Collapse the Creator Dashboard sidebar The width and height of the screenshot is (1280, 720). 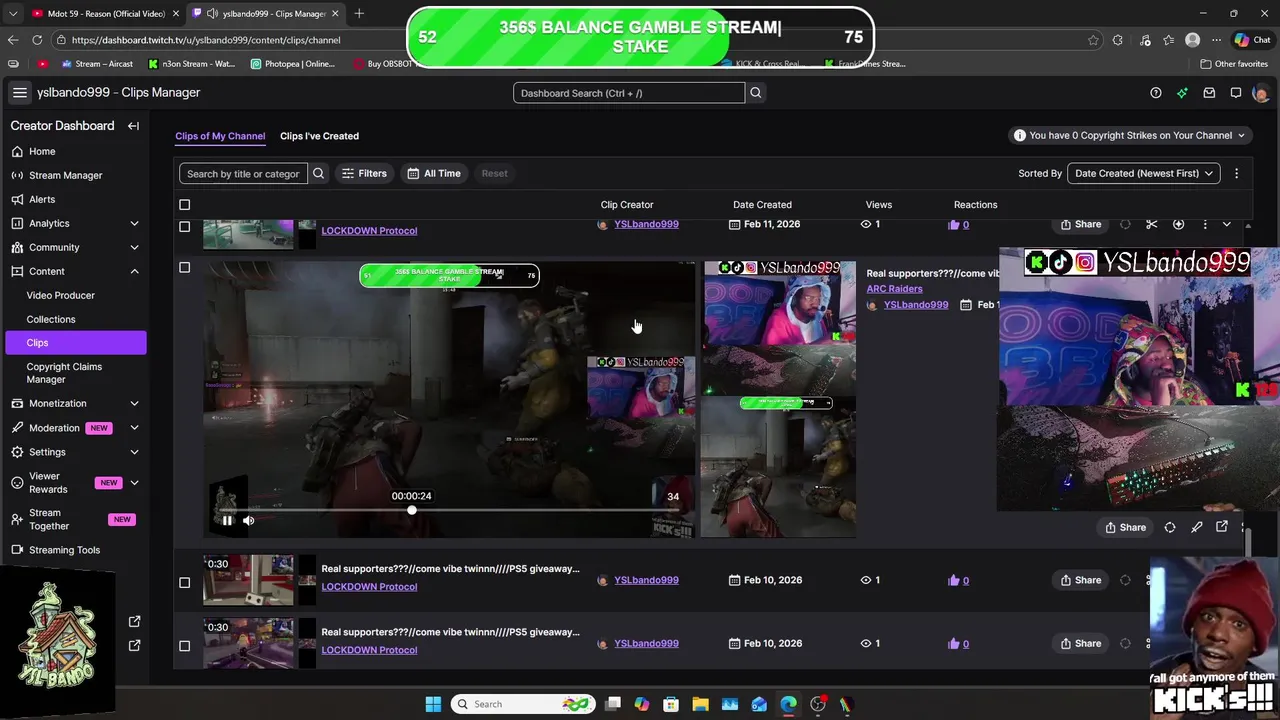pos(133,126)
